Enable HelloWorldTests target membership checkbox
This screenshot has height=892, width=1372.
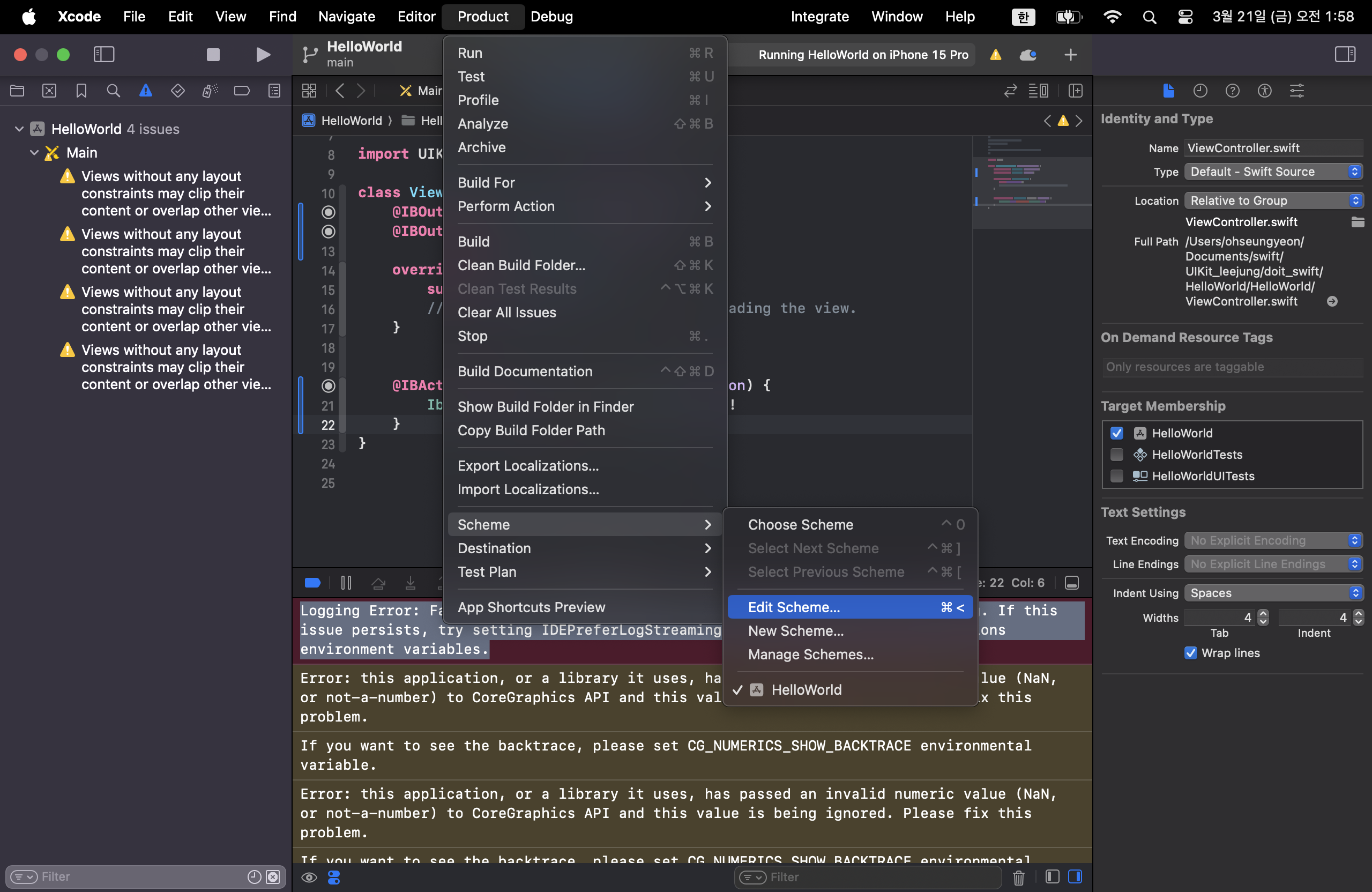1116,455
